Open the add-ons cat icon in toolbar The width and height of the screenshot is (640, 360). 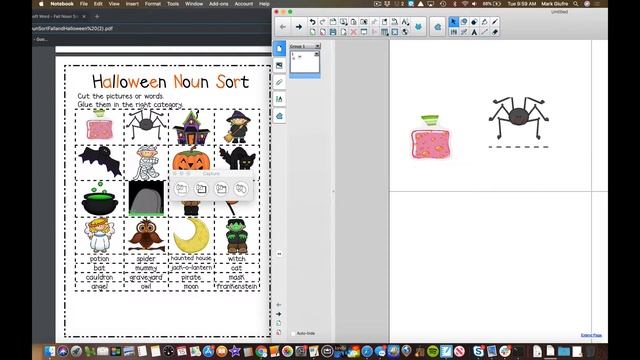point(418,27)
